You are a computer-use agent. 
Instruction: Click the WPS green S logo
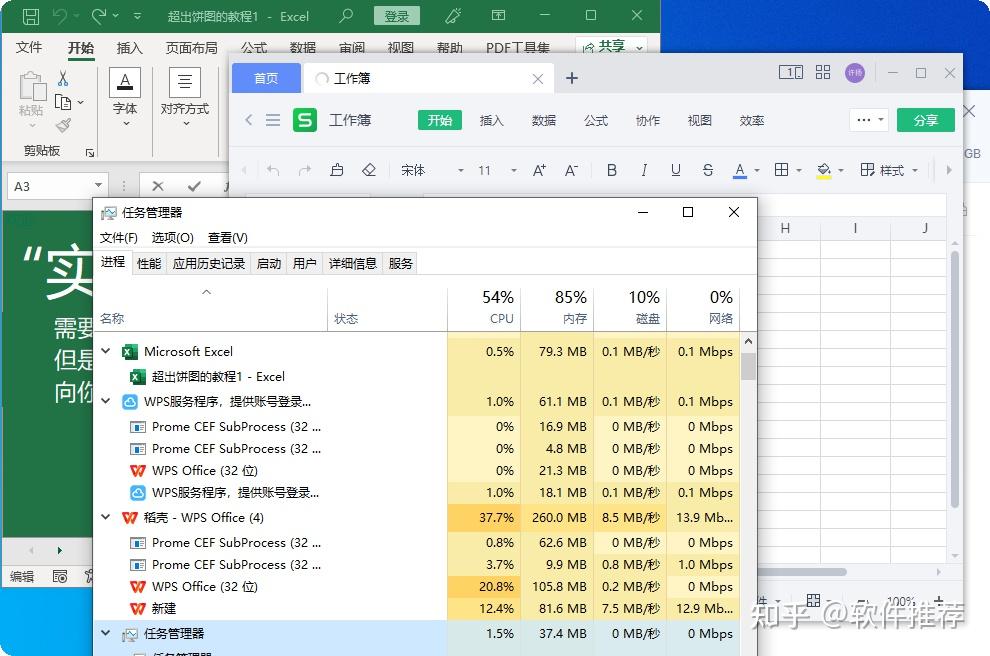[305, 120]
